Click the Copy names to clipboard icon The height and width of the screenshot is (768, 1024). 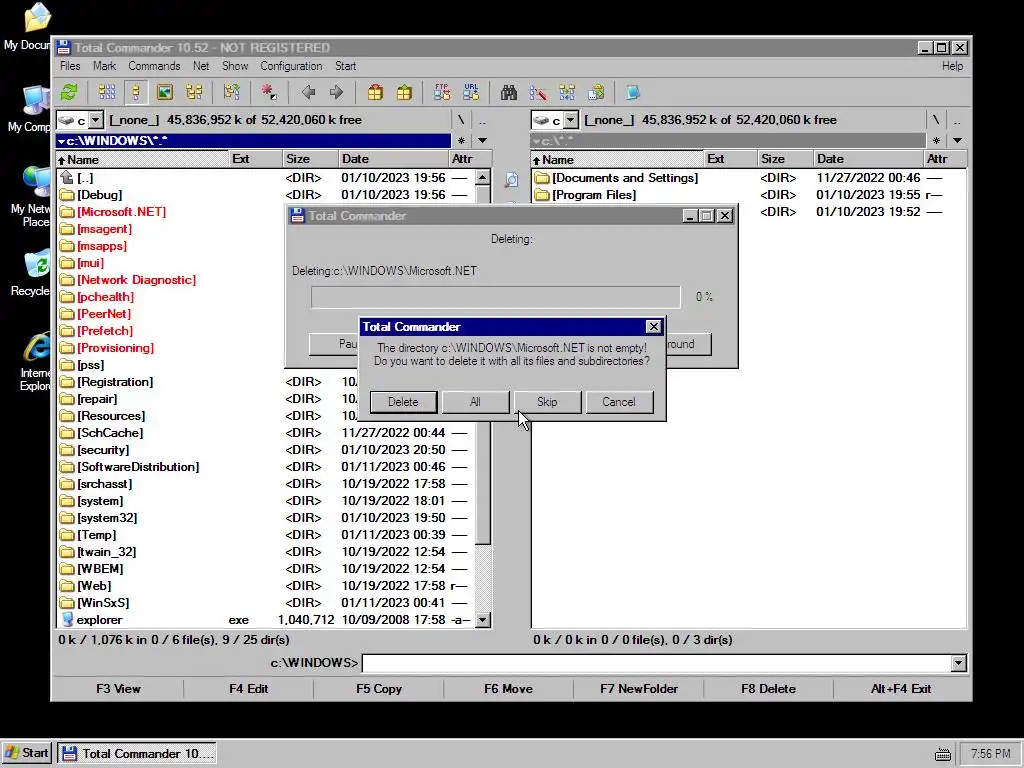coord(596,92)
